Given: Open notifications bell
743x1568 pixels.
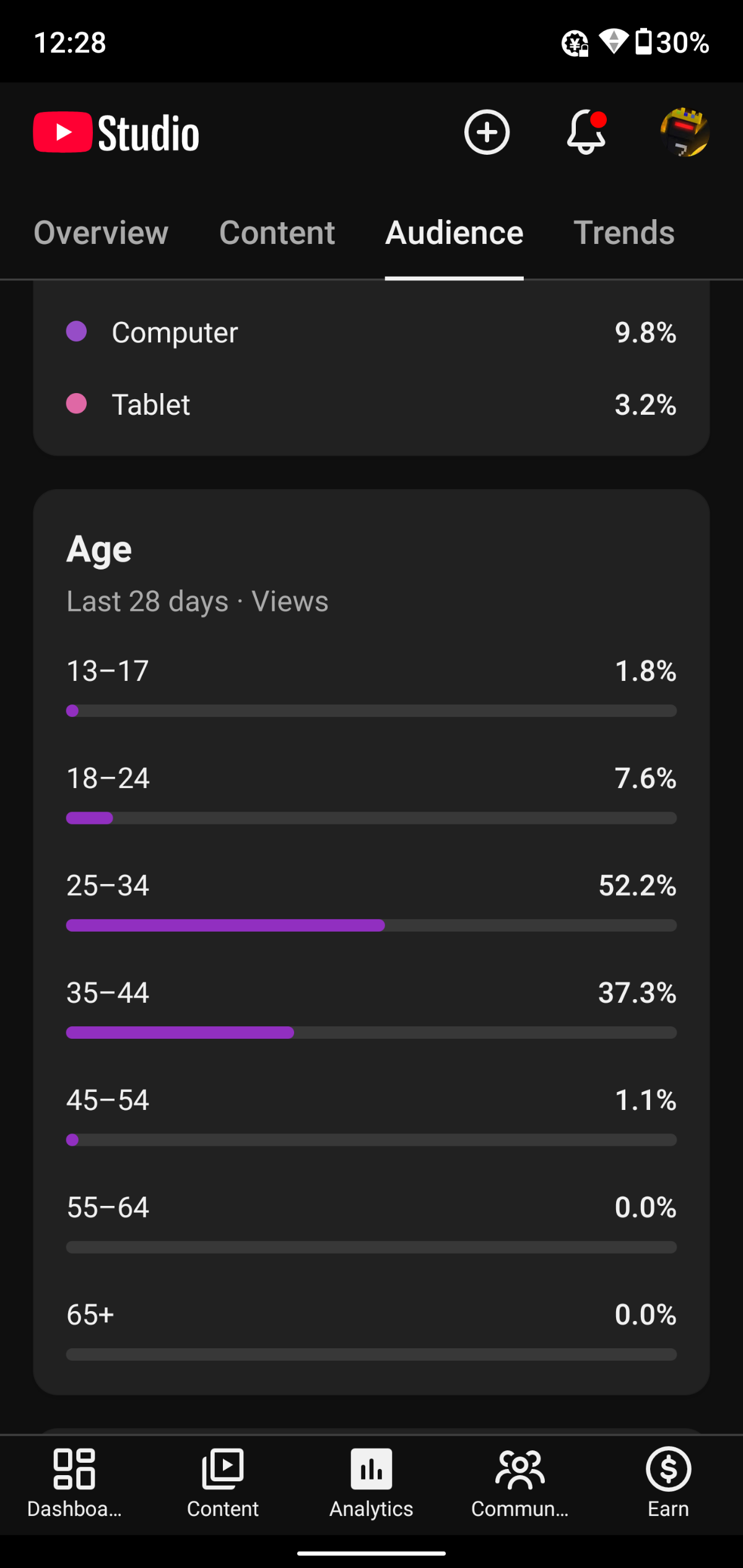Looking at the screenshot, I should [586, 132].
